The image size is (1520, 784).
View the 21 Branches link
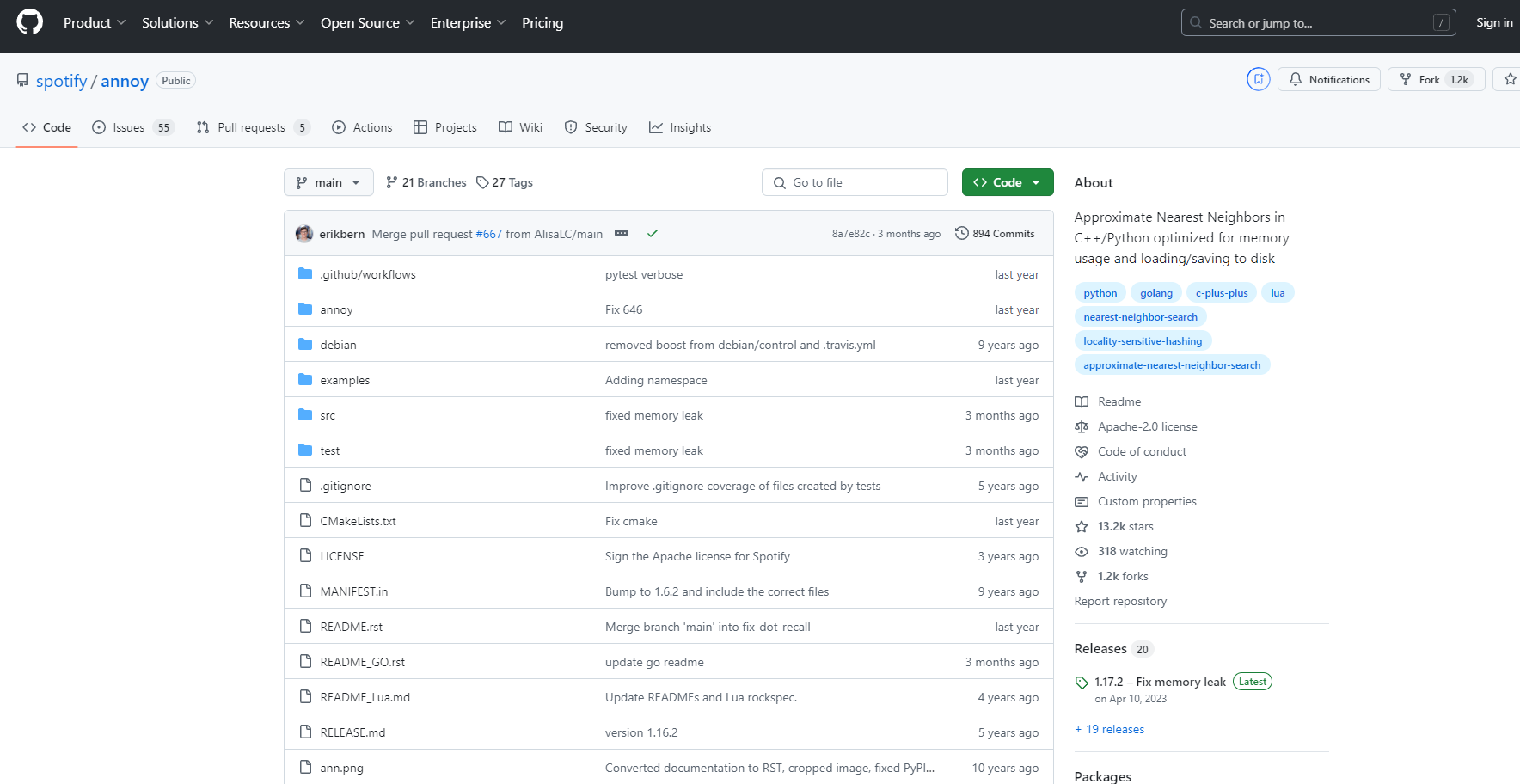point(426,182)
